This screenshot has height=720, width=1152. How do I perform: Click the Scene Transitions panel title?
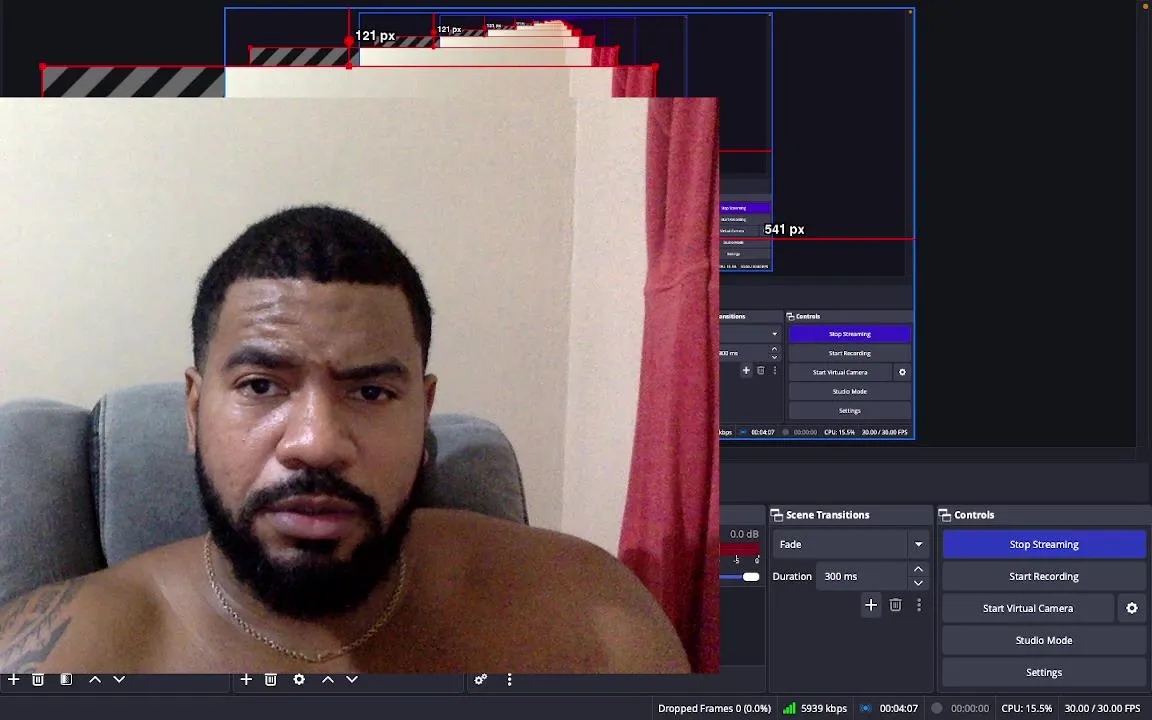pyautogui.click(x=827, y=515)
